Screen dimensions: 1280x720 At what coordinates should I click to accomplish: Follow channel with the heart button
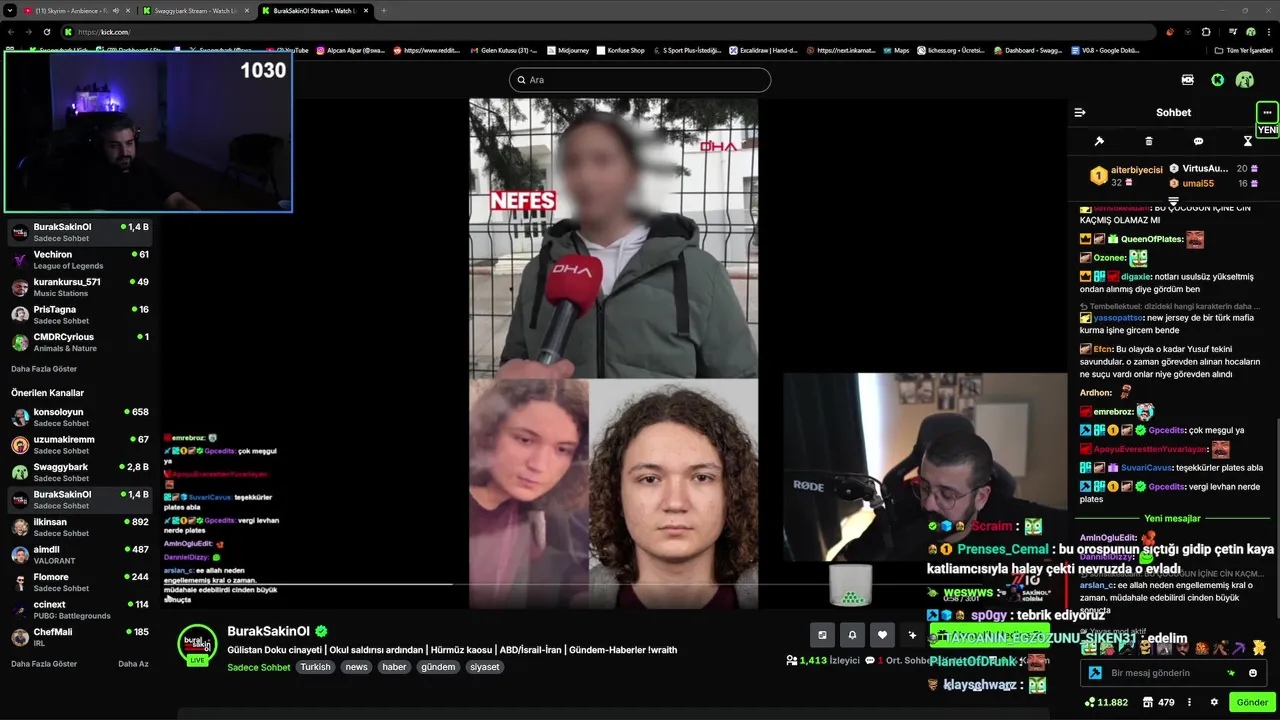tap(882, 634)
